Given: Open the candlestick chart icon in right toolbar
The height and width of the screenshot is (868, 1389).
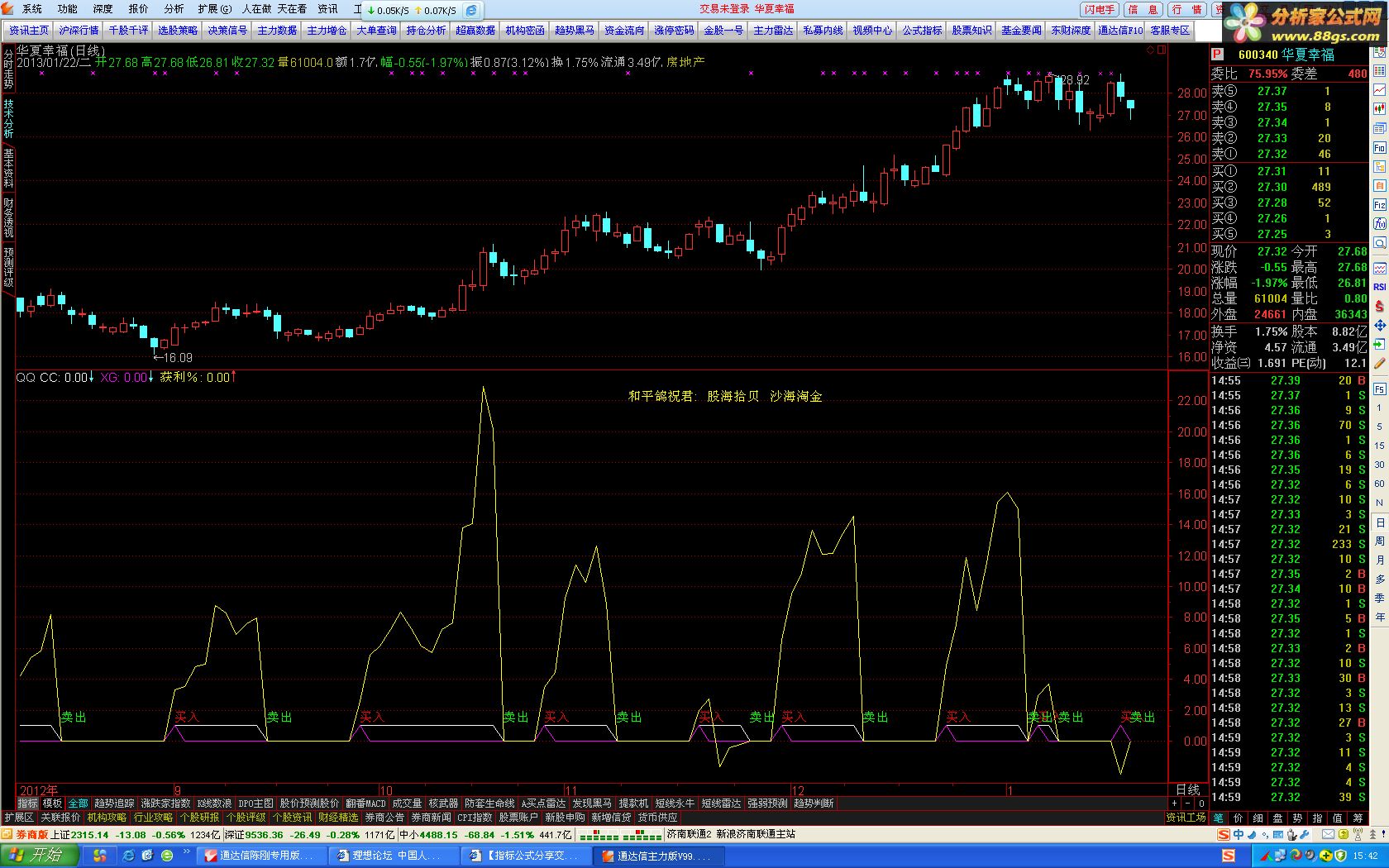Looking at the screenshot, I should click(1379, 108).
